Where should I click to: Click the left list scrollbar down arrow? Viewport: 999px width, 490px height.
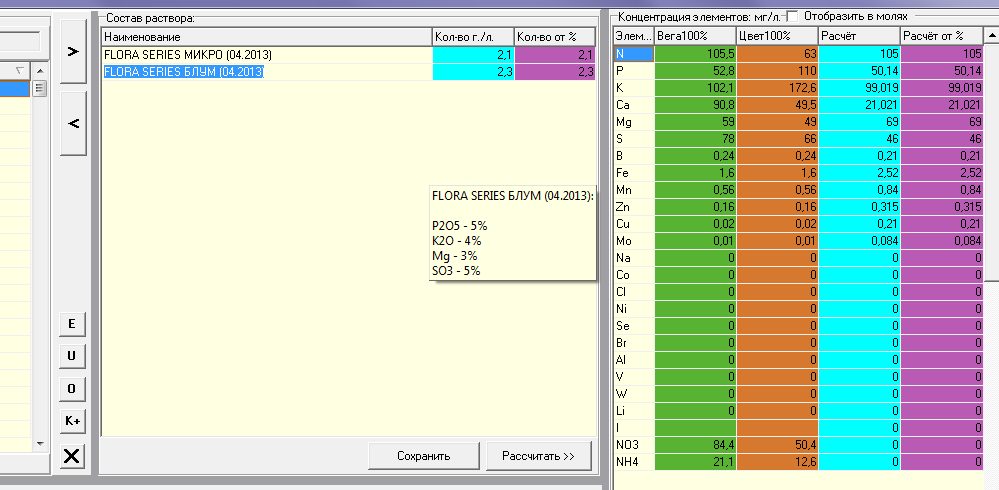(40, 442)
